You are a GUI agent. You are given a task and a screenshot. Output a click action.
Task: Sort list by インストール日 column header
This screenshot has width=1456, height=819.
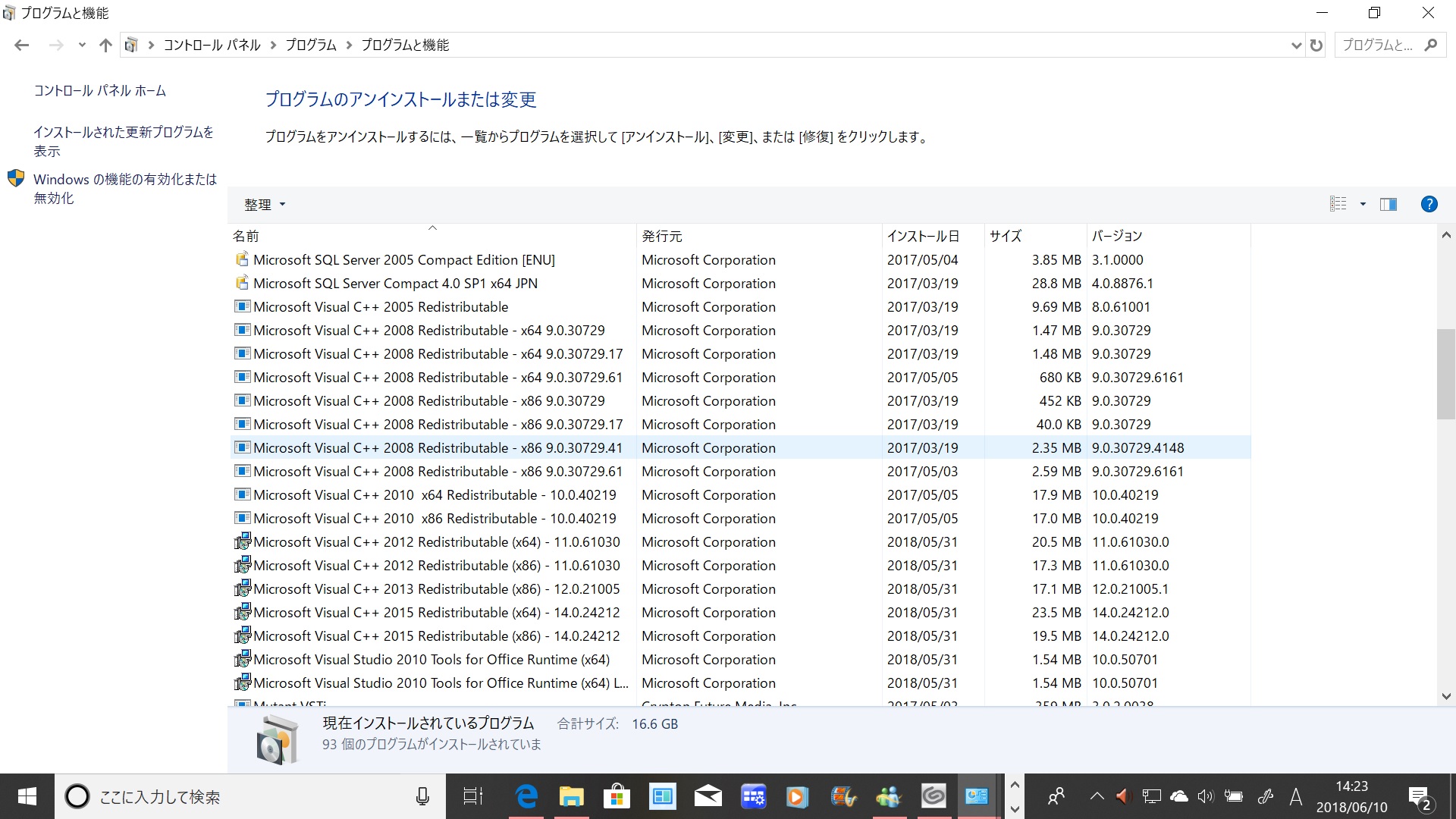pyautogui.click(x=923, y=236)
